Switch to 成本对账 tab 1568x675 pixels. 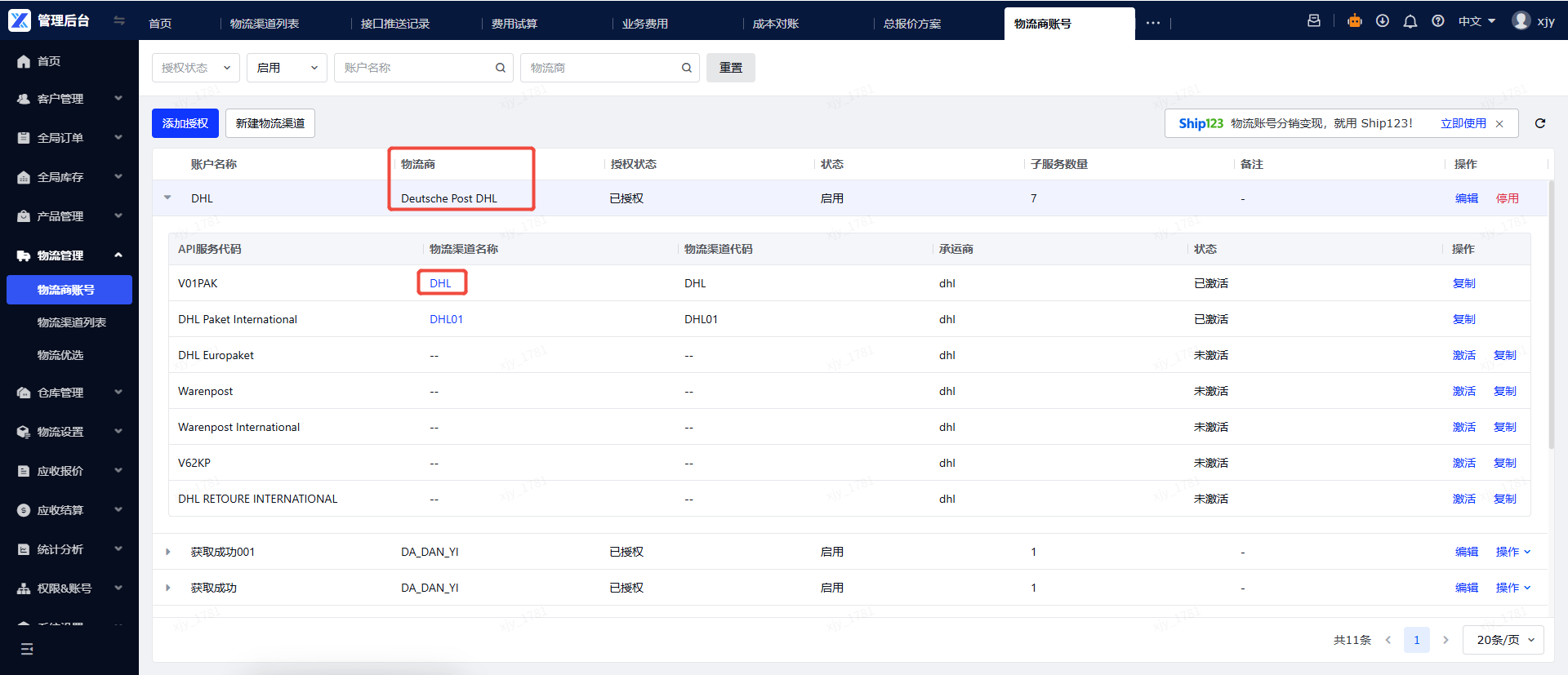[x=776, y=24]
